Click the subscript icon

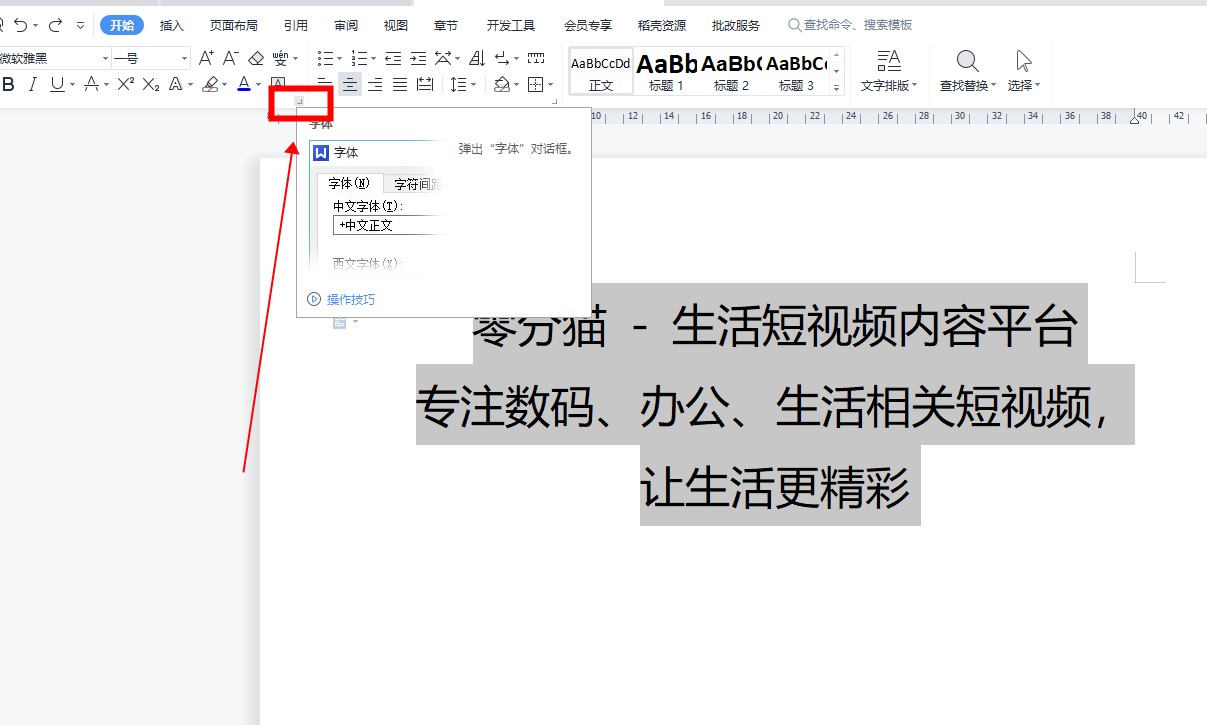pyautogui.click(x=150, y=85)
